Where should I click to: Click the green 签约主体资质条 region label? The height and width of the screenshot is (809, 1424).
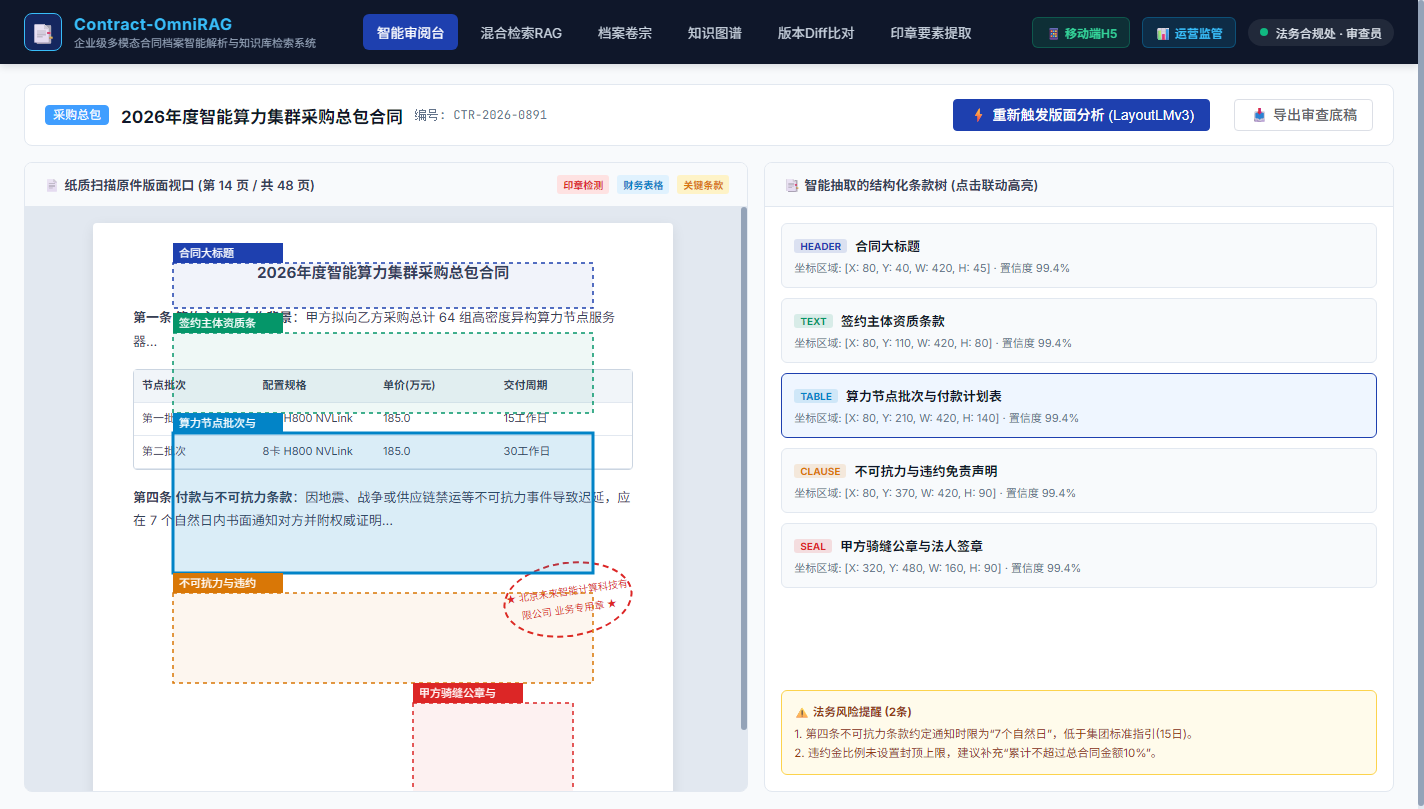pyautogui.click(x=228, y=323)
